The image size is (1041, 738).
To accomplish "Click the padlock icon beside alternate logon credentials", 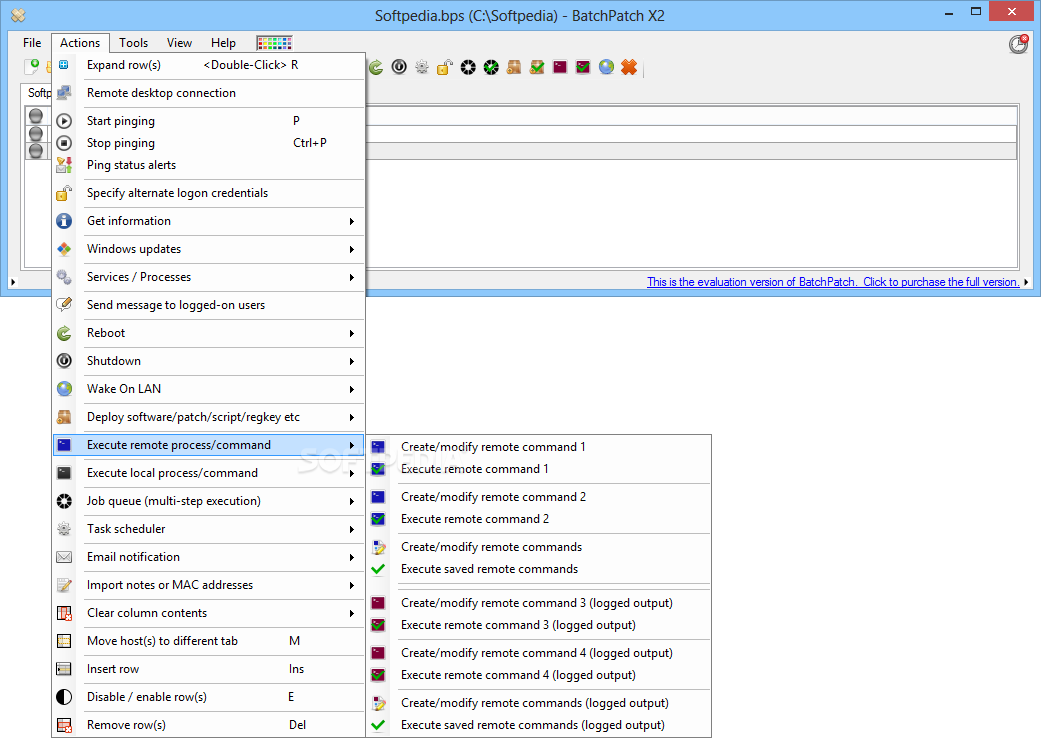I will 64,193.
